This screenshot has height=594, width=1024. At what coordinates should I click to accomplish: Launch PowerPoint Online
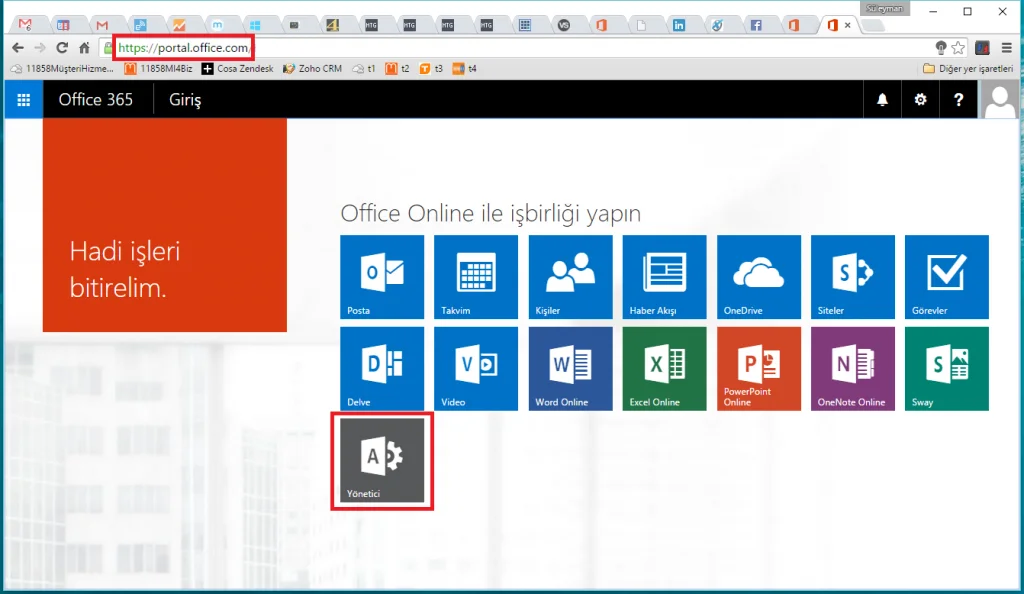point(758,368)
